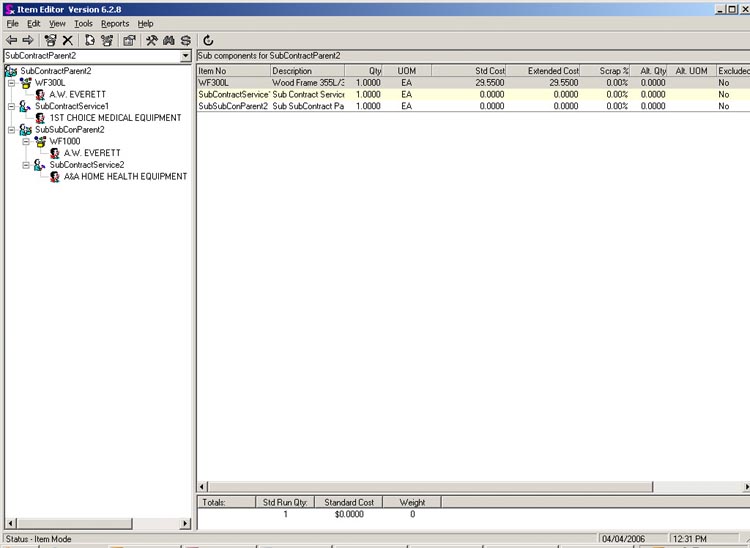Select 1ST CHOICE MEDICAL EQUIPMENT in tree
Viewport: 750px width, 548px height.
115,118
